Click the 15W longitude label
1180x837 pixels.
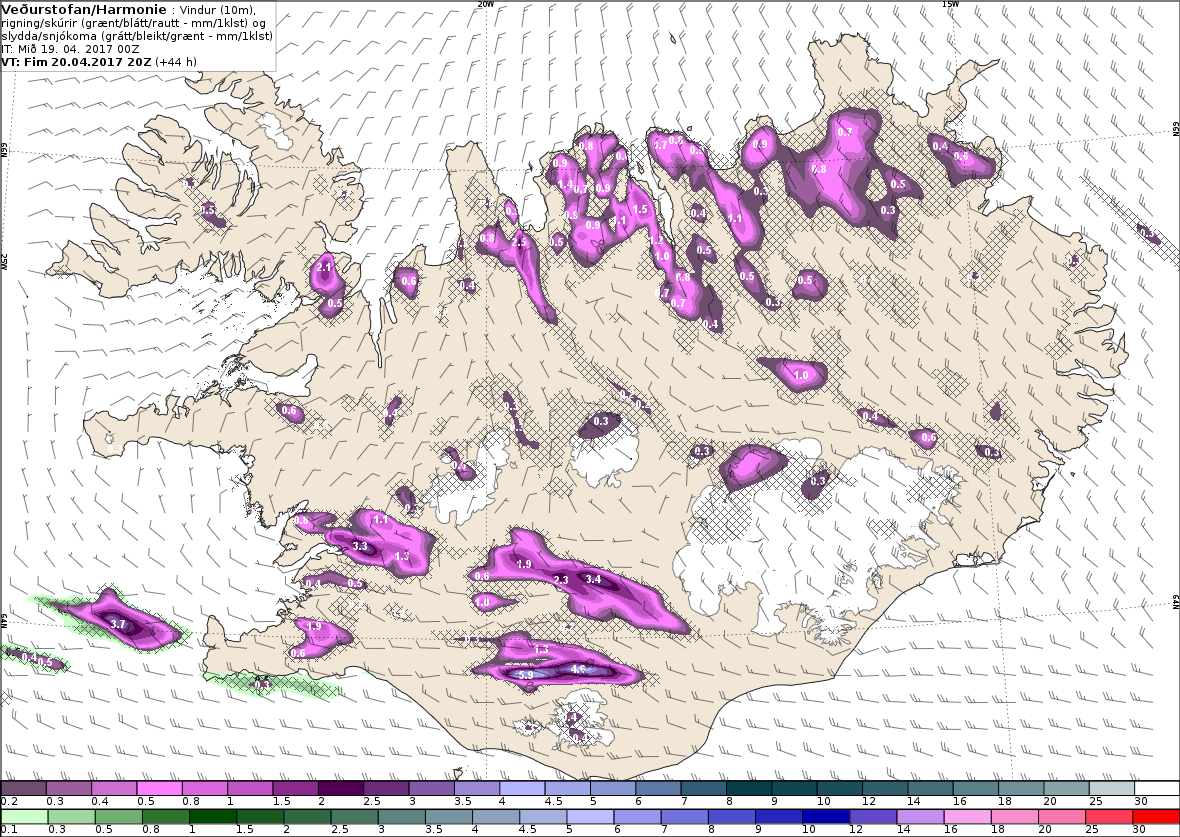click(x=950, y=4)
